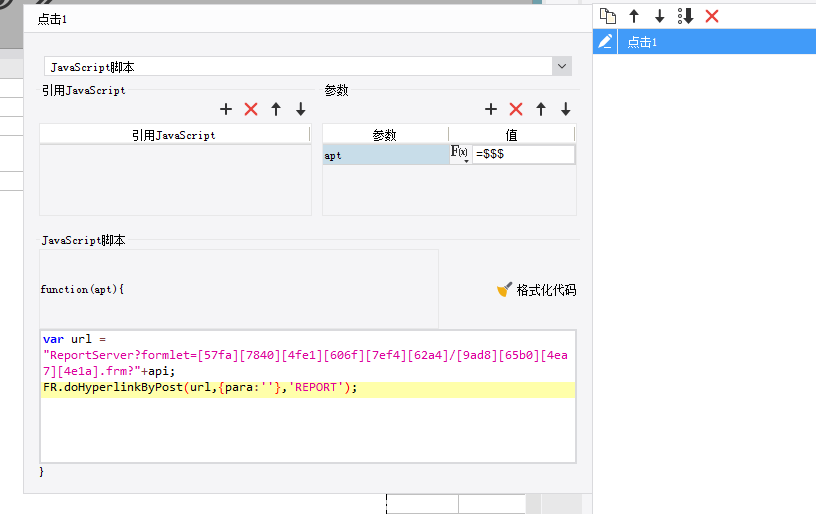
Task: Delete event with the red X in event list toolbar
Action: click(712, 16)
